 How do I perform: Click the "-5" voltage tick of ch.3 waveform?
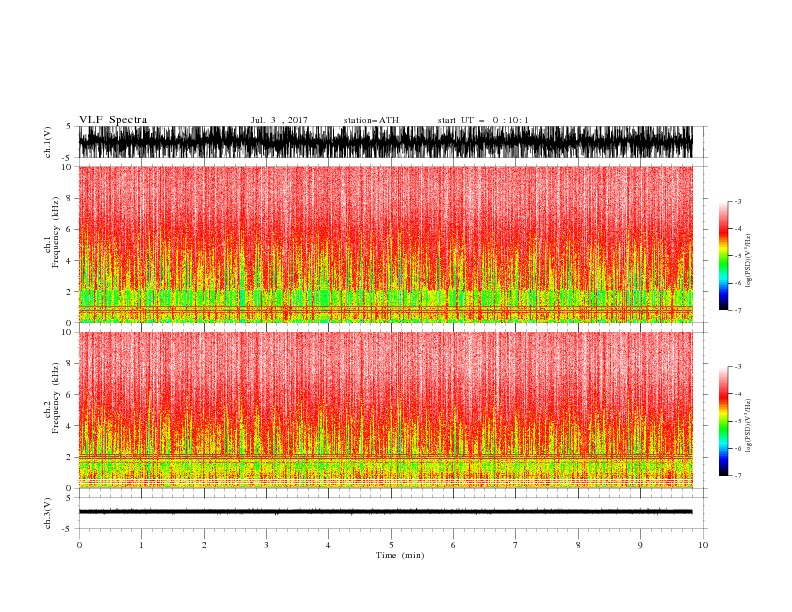pos(68,529)
